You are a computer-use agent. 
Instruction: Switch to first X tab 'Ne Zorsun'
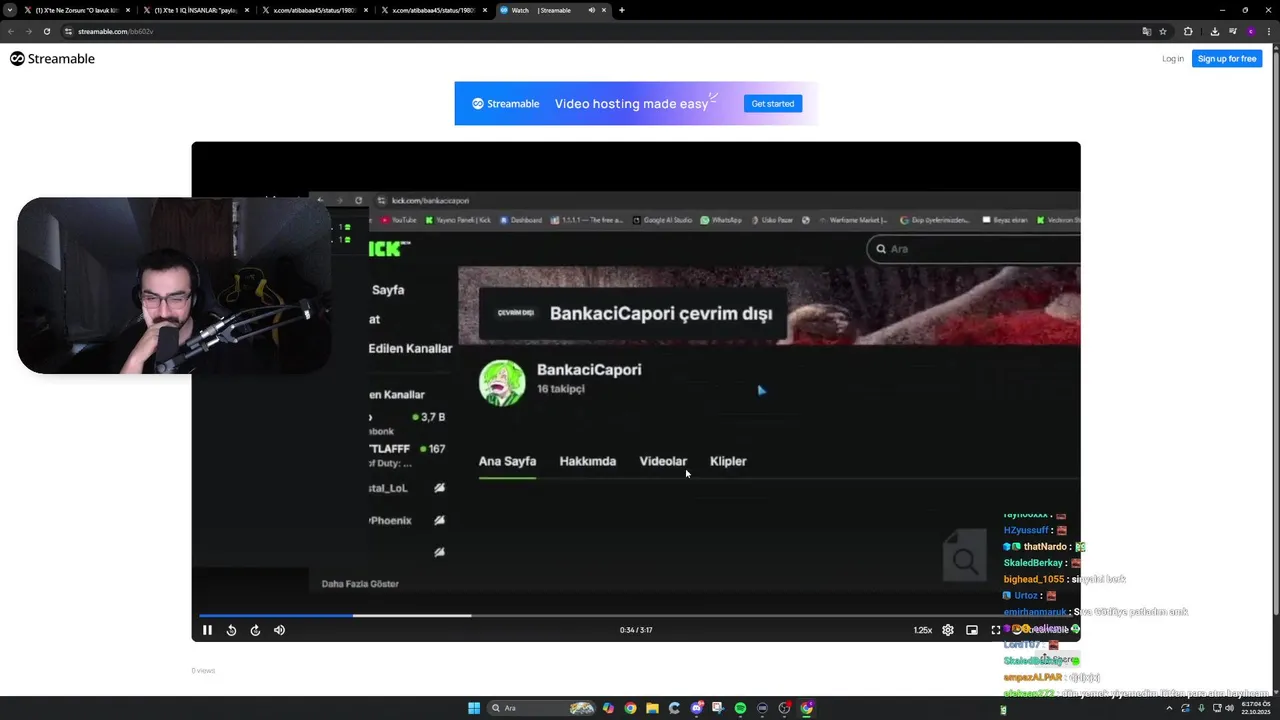[x=78, y=10]
